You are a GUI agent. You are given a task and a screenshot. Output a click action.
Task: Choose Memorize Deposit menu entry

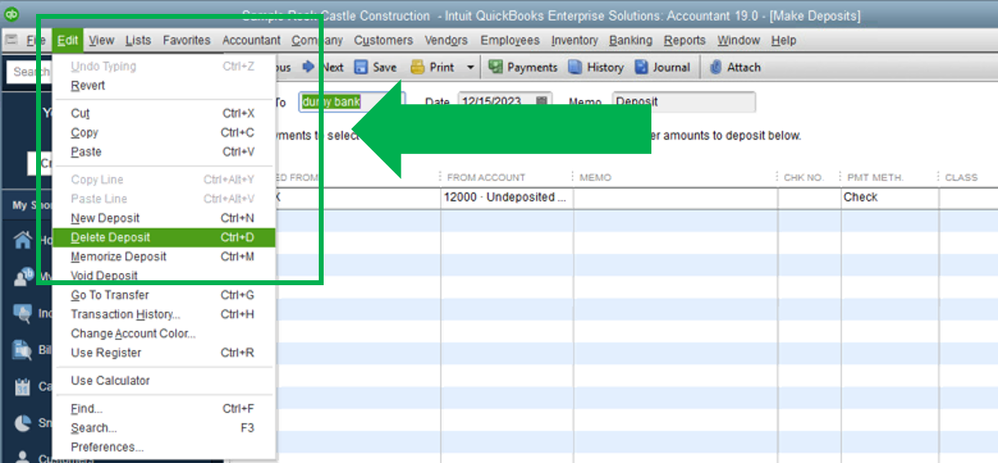(x=164, y=256)
